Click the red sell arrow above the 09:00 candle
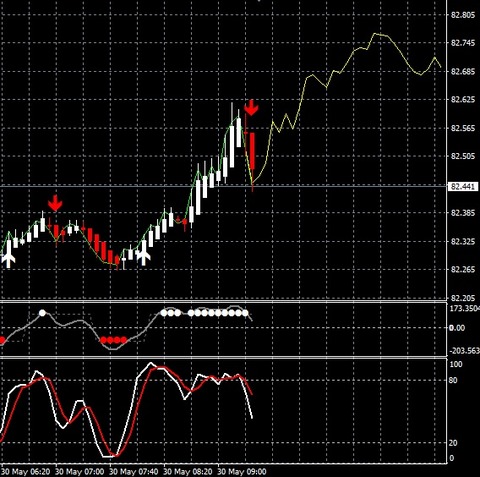The image size is (480, 477). 251,107
